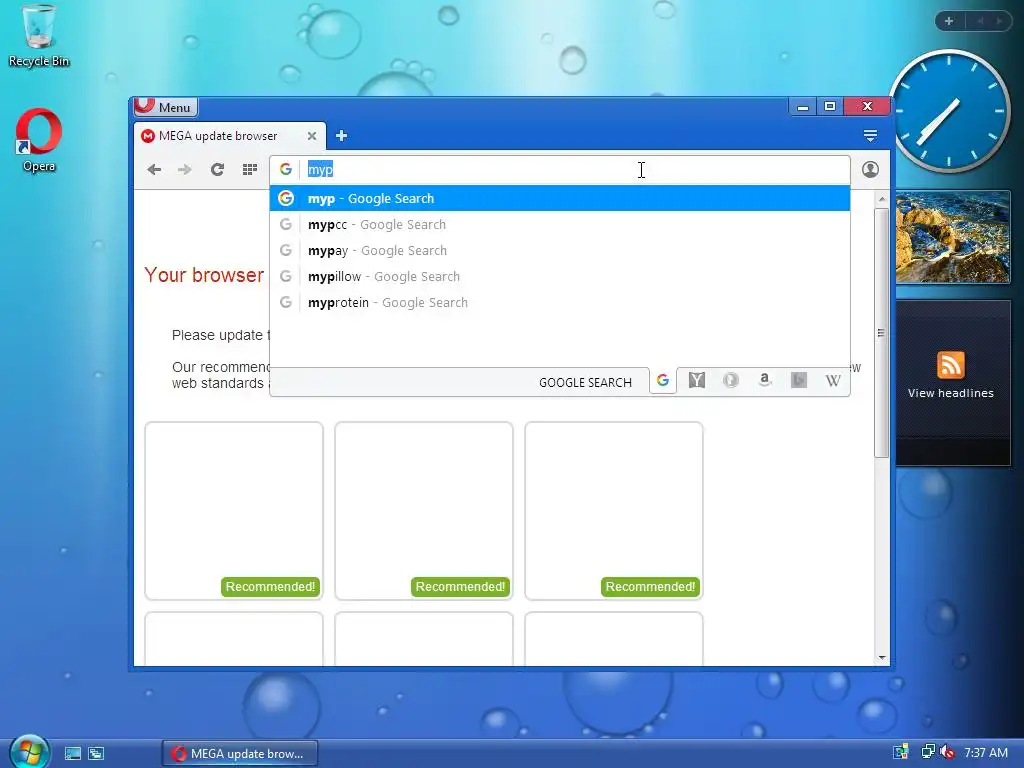Click Switch between windows icon
Image resolution: width=1024 pixels, height=768 pixels.
[x=96, y=754]
